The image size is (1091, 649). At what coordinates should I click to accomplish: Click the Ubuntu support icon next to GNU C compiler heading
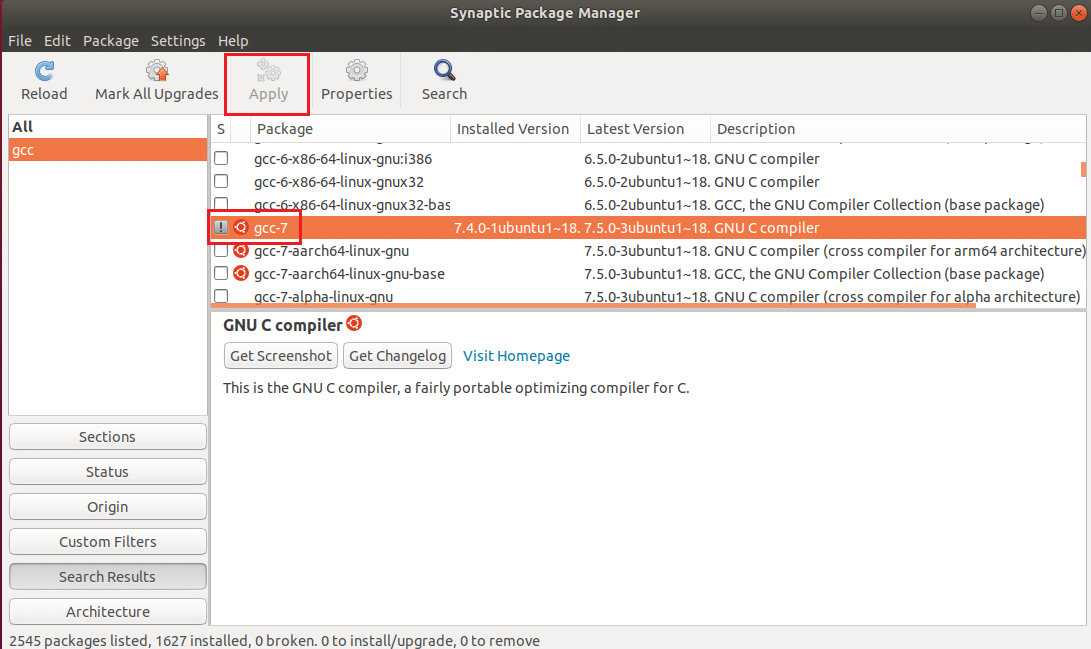click(x=353, y=324)
